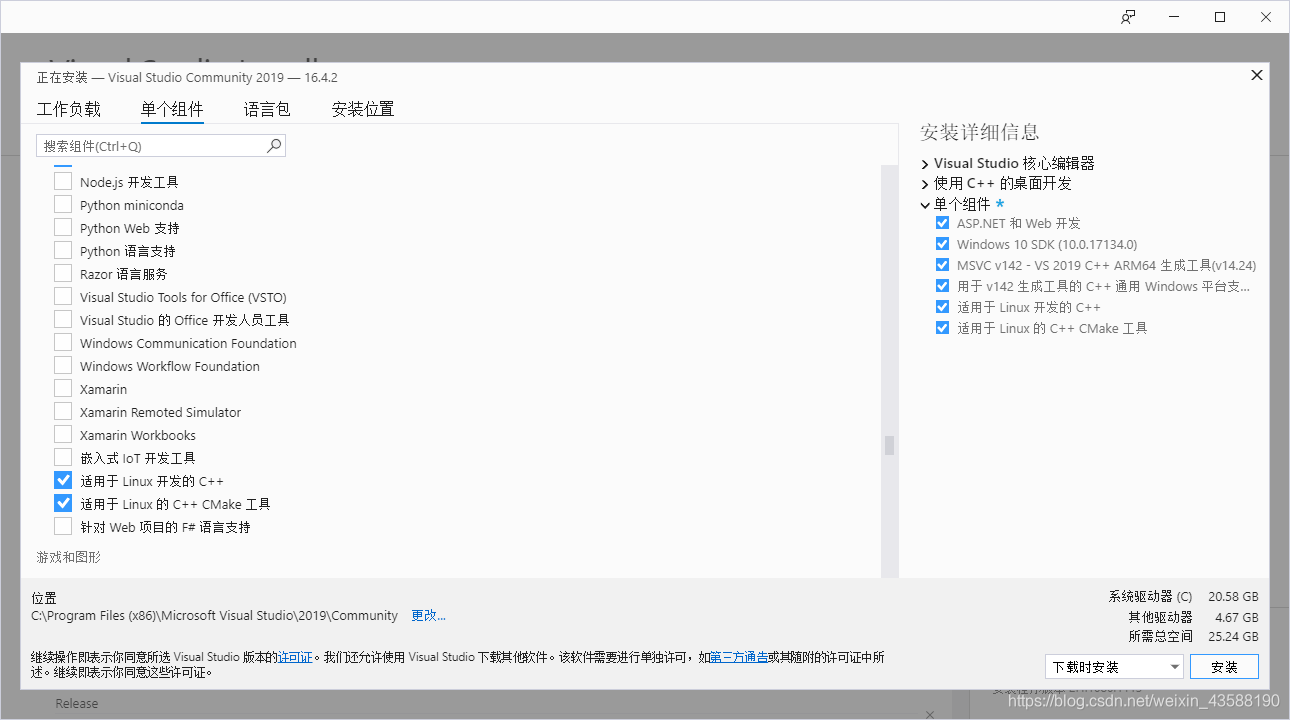
Task: Enable Xamarin Remoted Simulator checkbox
Action: tap(63, 412)
